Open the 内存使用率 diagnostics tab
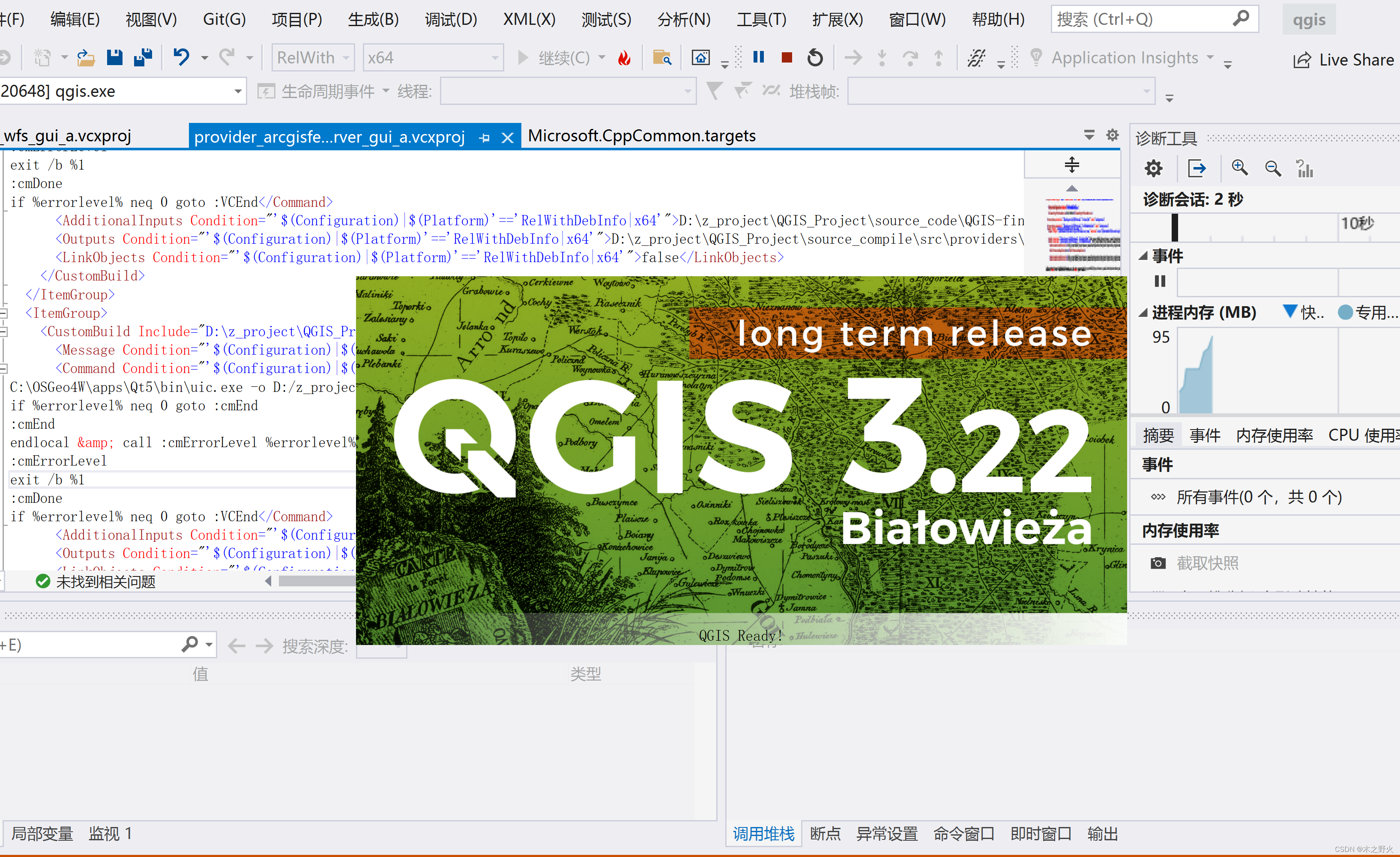The width and height of the screenshot is (1400, 857). [1274, 435]
